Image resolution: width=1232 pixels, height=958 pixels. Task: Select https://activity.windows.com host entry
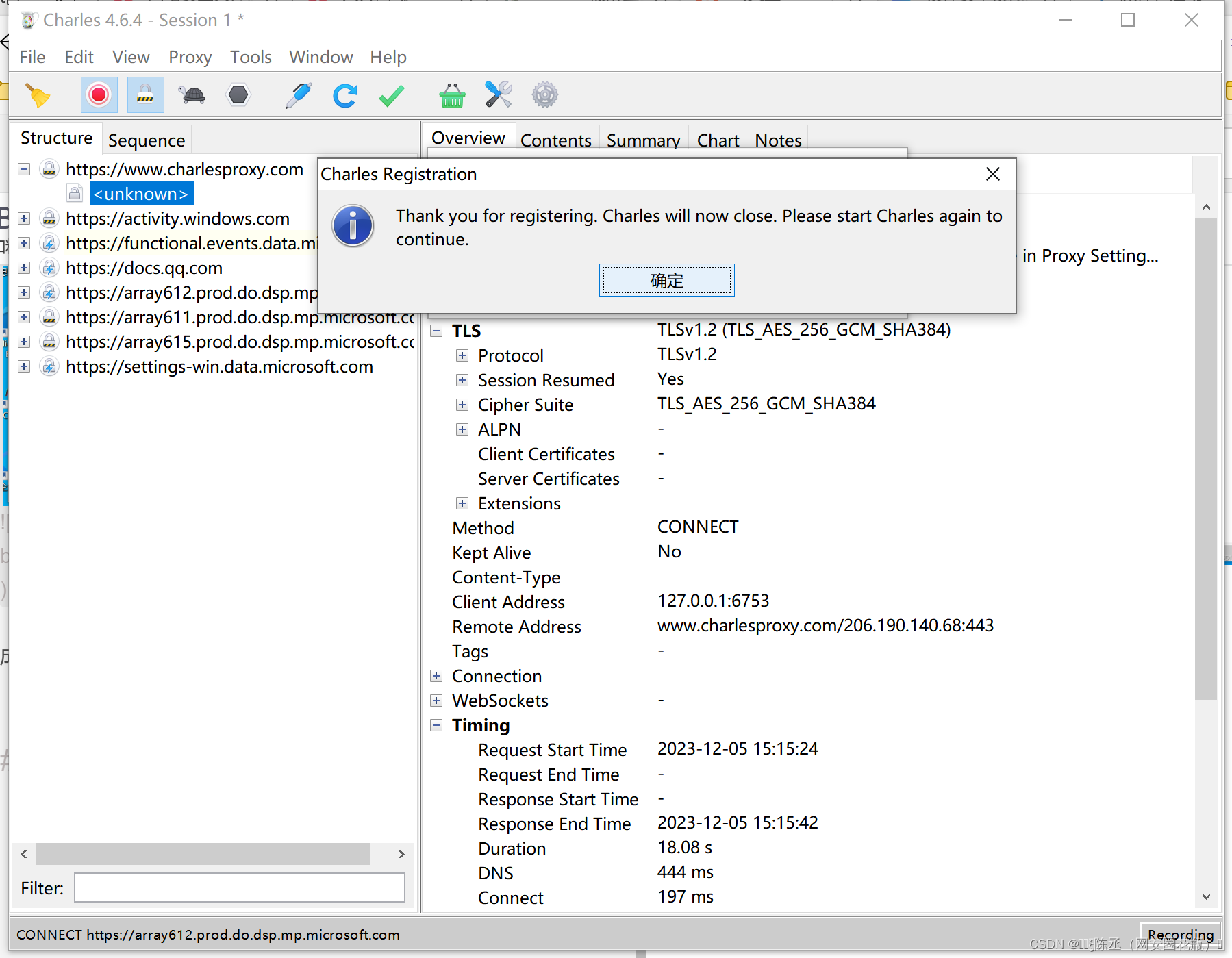click(x=177, y=218)
